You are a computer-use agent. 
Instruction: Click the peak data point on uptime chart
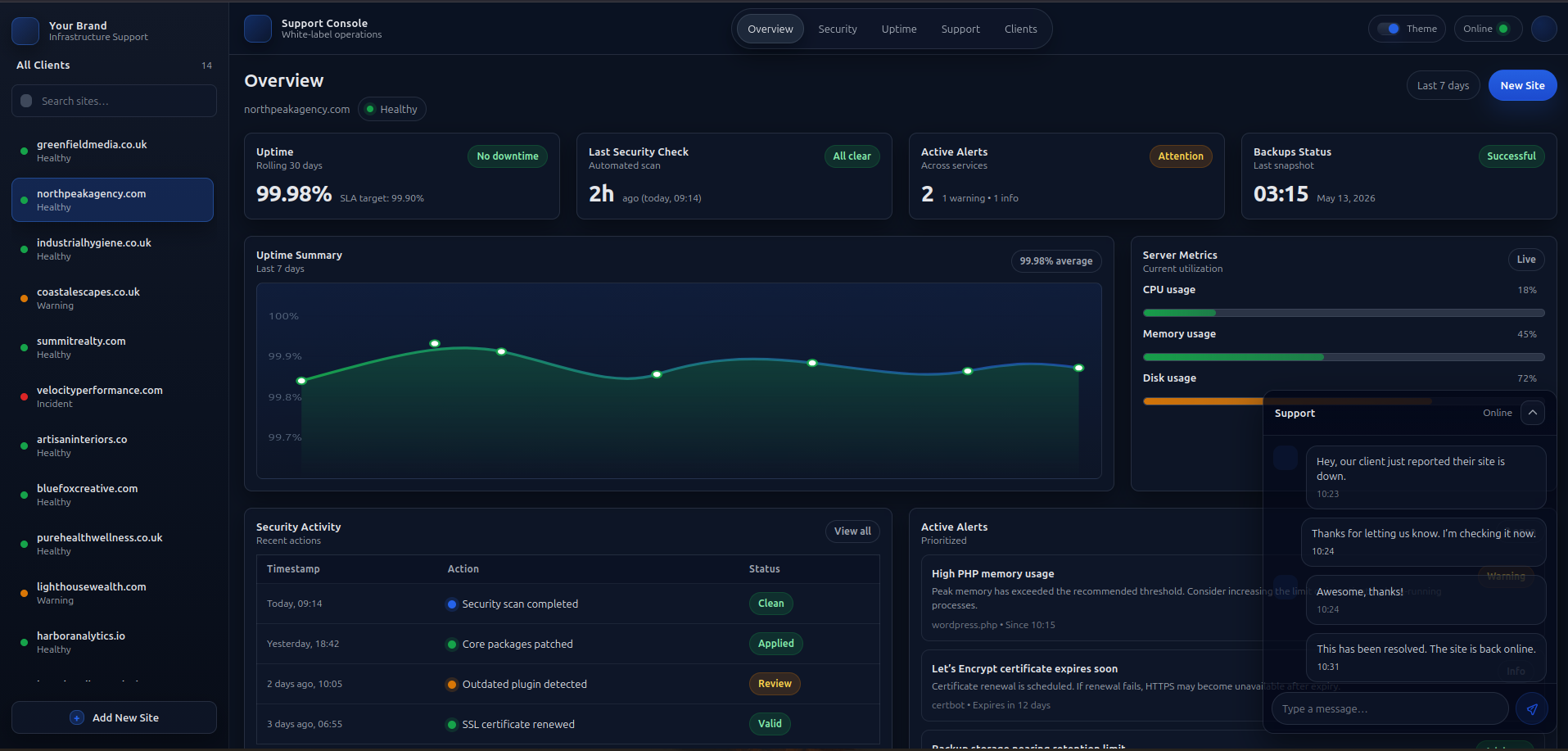tap(435, 343)
